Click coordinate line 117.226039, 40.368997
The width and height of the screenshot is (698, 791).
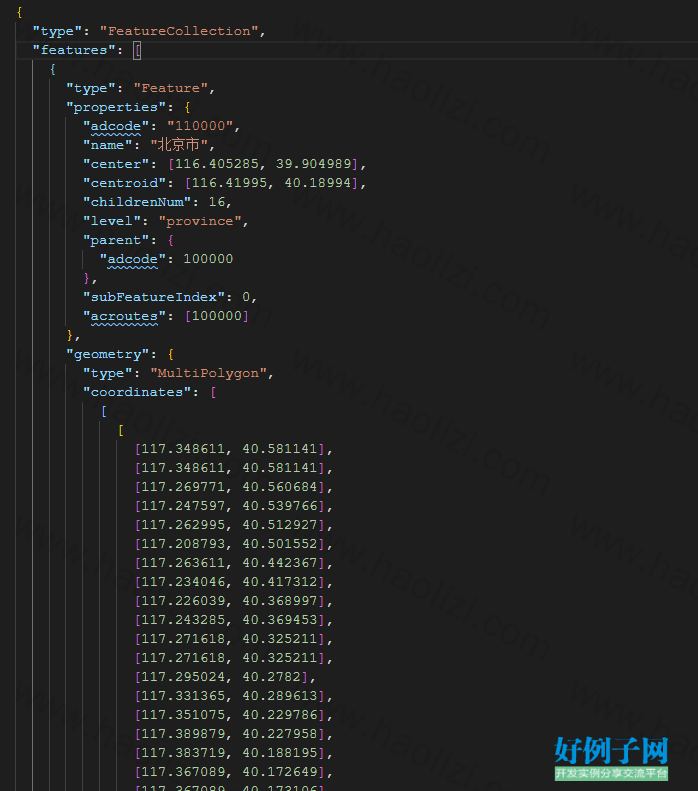click(x=234, y=601)
